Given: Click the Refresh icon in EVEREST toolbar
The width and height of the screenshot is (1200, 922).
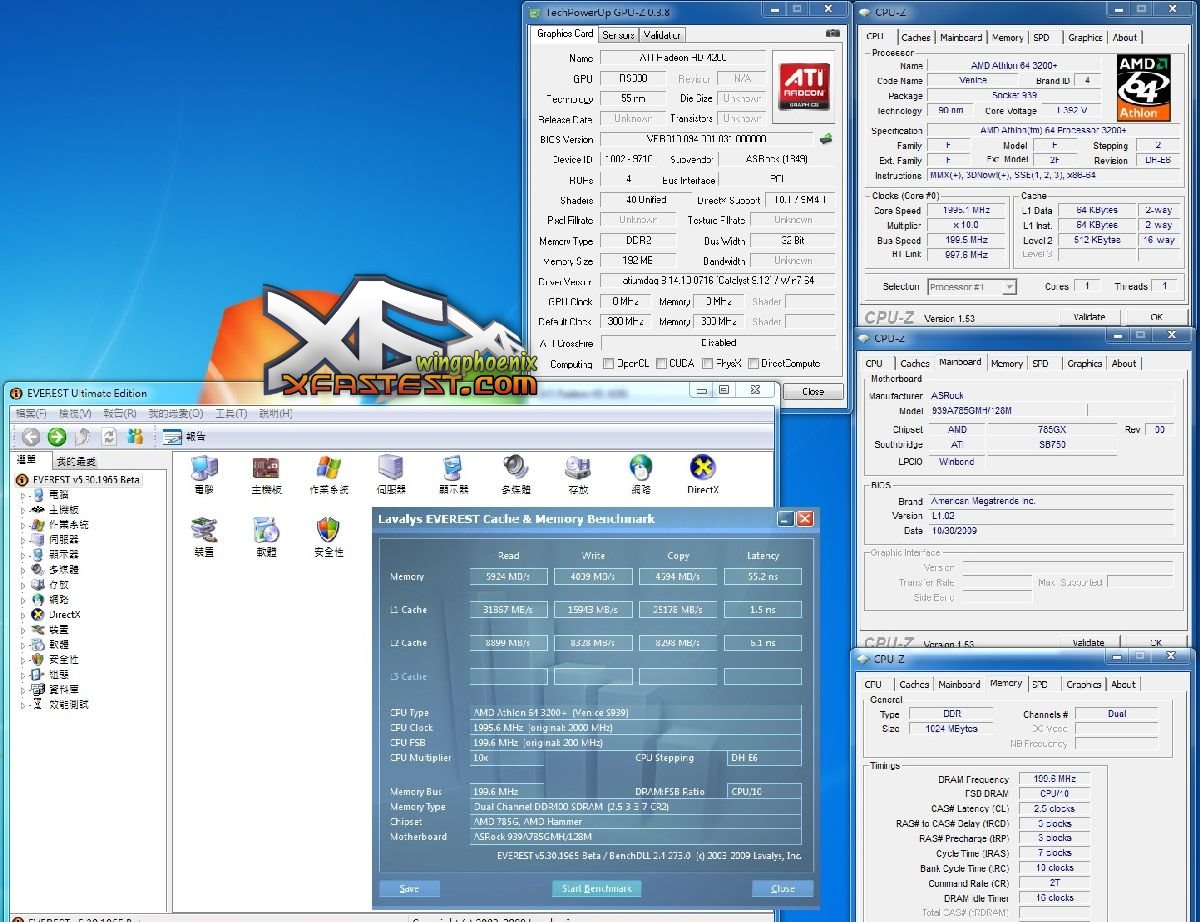Looking at the screenshot, I should click(x=109, y=437).
